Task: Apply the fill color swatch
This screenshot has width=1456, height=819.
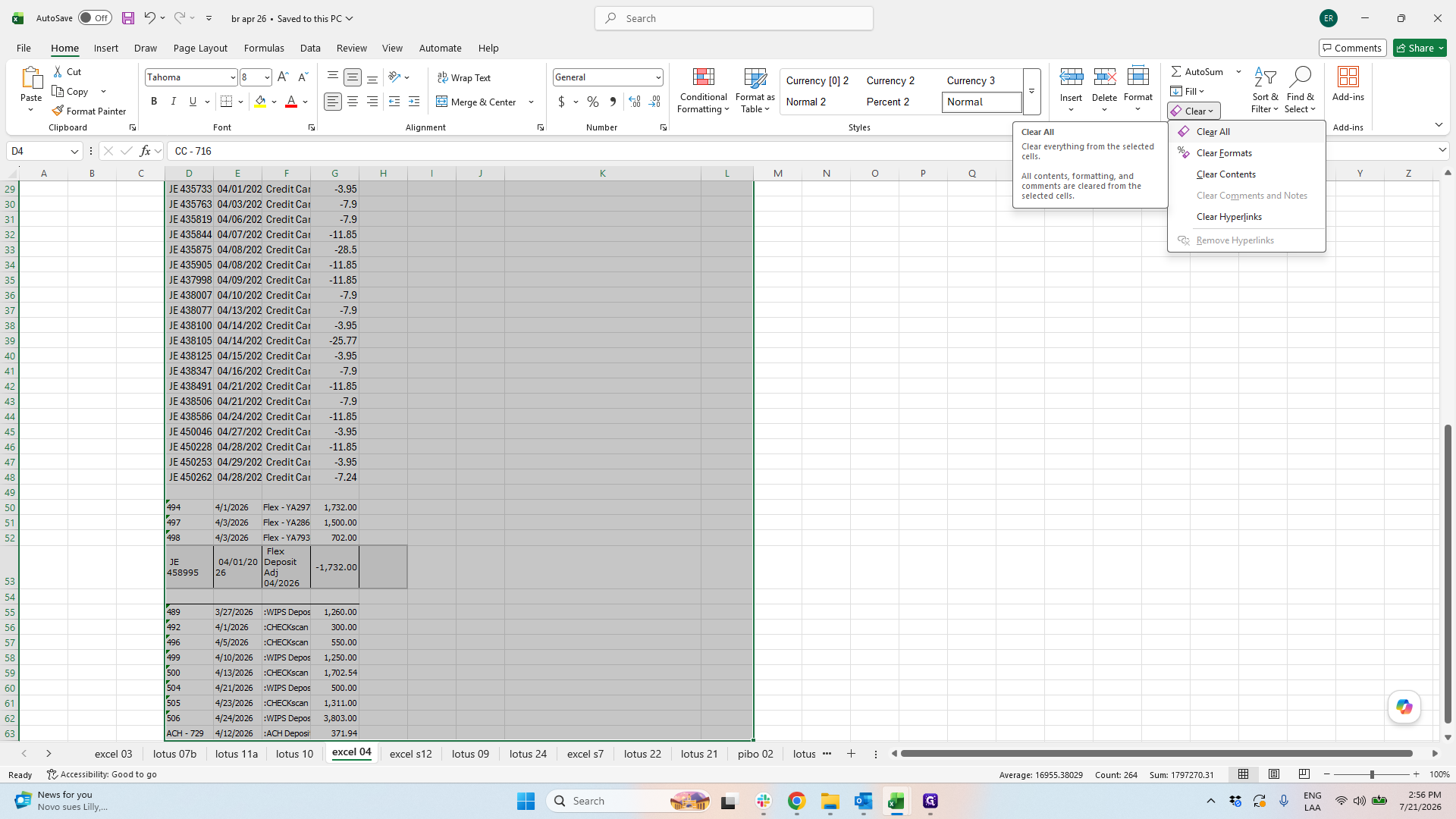Action: tap(260, 102)
